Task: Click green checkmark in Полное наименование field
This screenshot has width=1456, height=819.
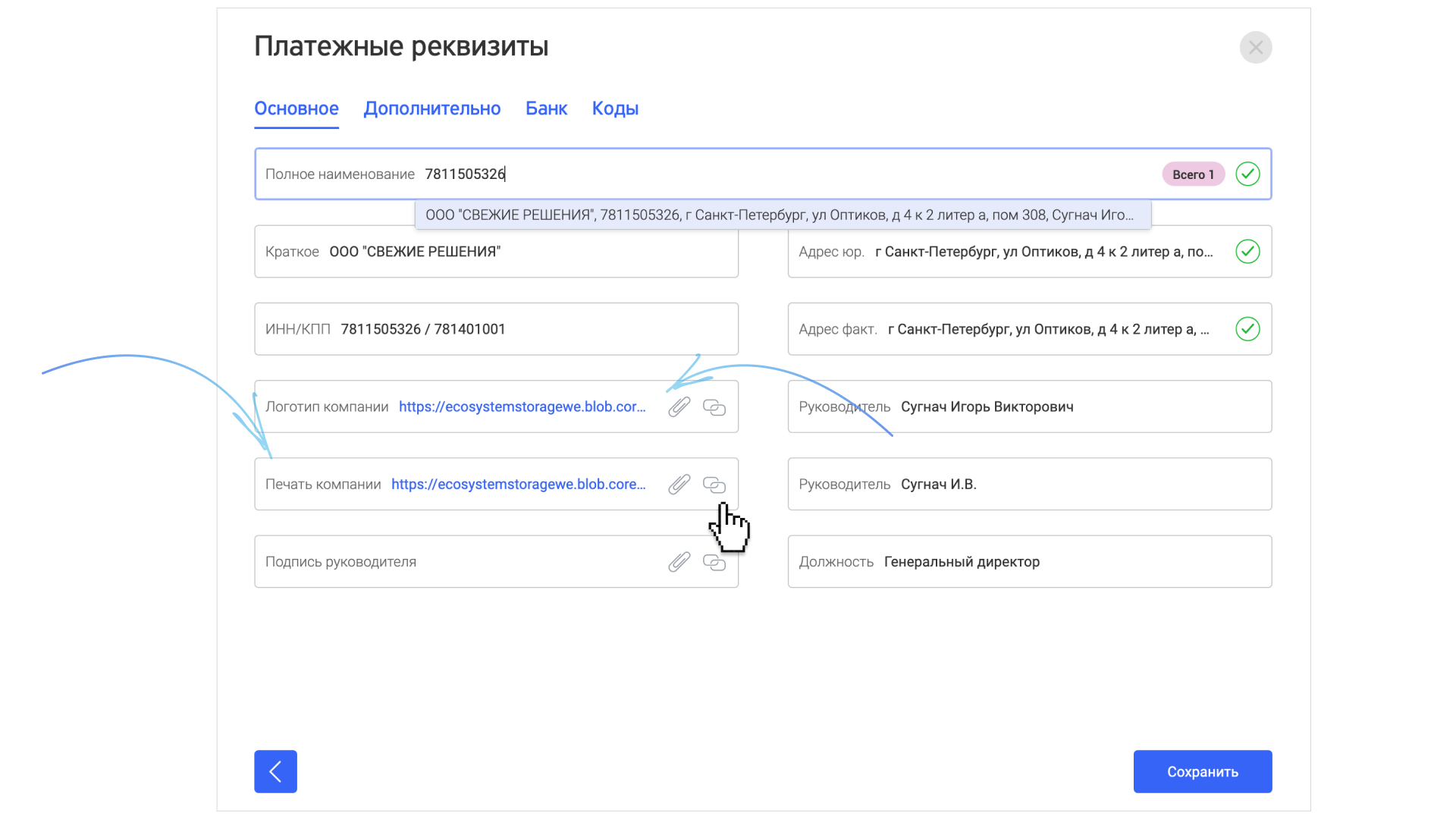Action: [1247, 174]
